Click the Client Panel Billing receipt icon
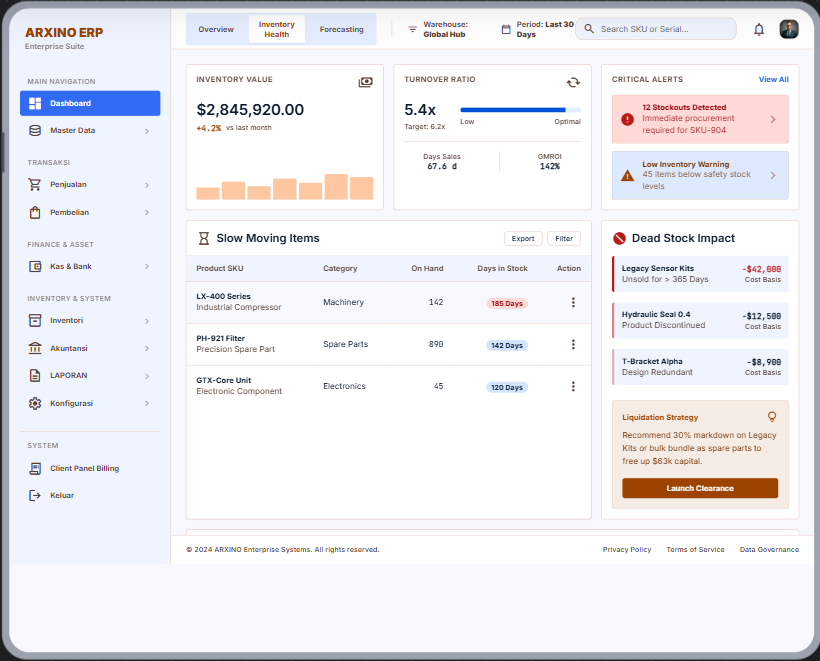The image size is (820, 661). pos(35,469)
